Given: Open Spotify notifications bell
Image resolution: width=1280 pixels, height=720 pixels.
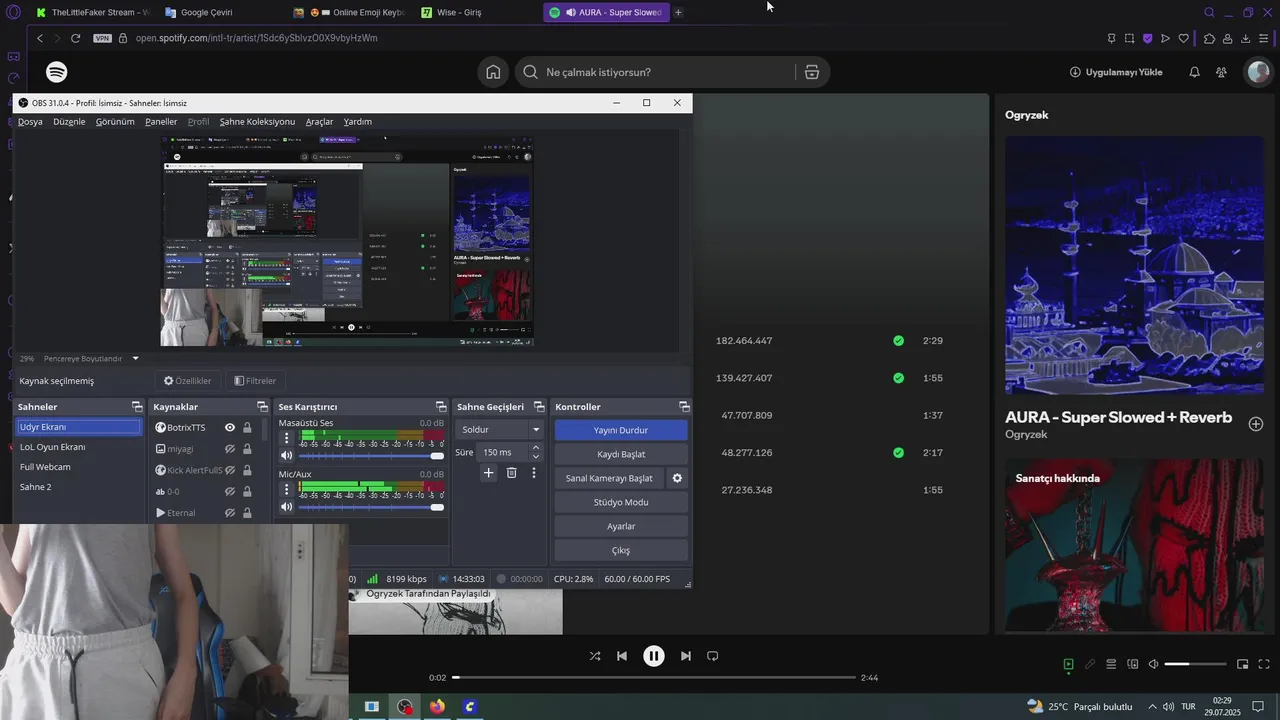Looking at the screenshot, I should pyautogui.click(x=1194, y=72).
